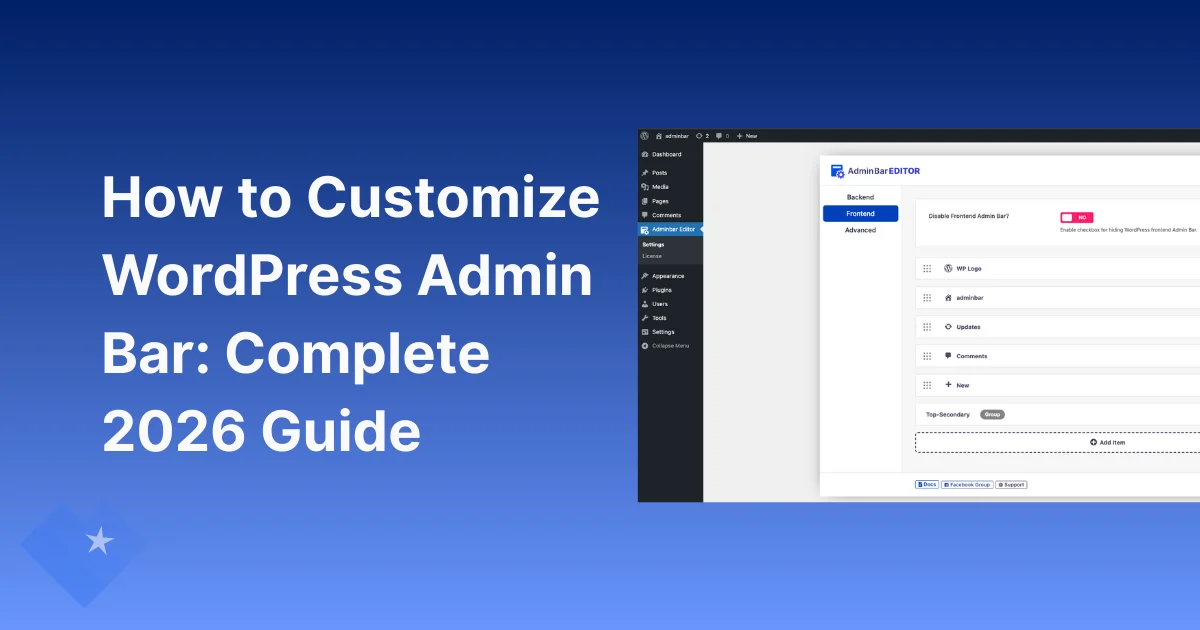Click the Add Item button
This screenshot has height=630, width=1200.
pos(1107,442)
